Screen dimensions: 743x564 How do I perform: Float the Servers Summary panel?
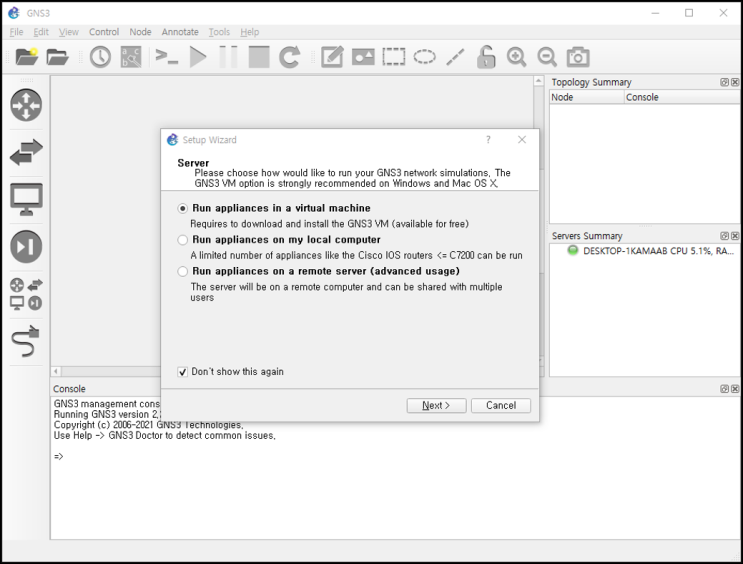(725, 236)
